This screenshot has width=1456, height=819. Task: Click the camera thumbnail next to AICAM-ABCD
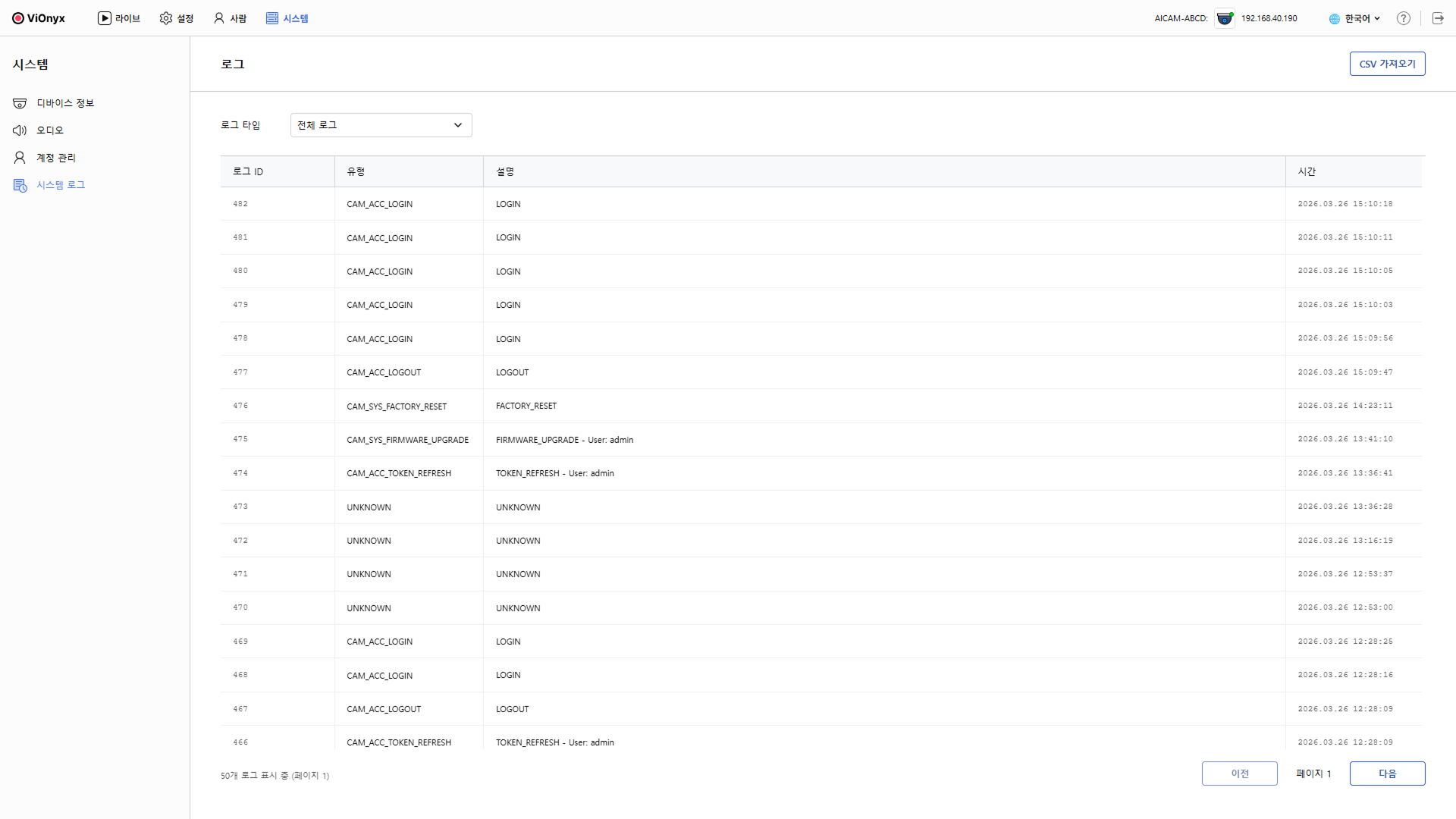1224,18
